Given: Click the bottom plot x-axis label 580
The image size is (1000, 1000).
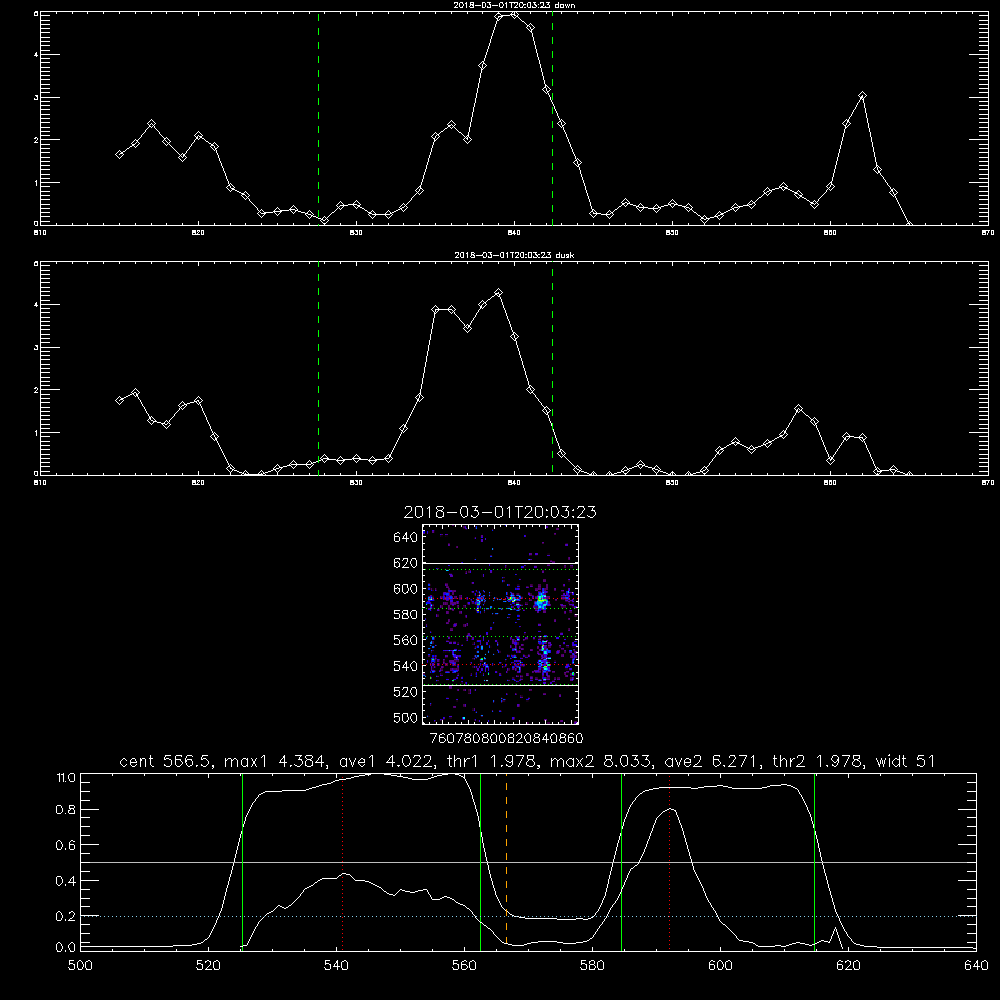Looking at the screenshot, I should pos(592,965).
